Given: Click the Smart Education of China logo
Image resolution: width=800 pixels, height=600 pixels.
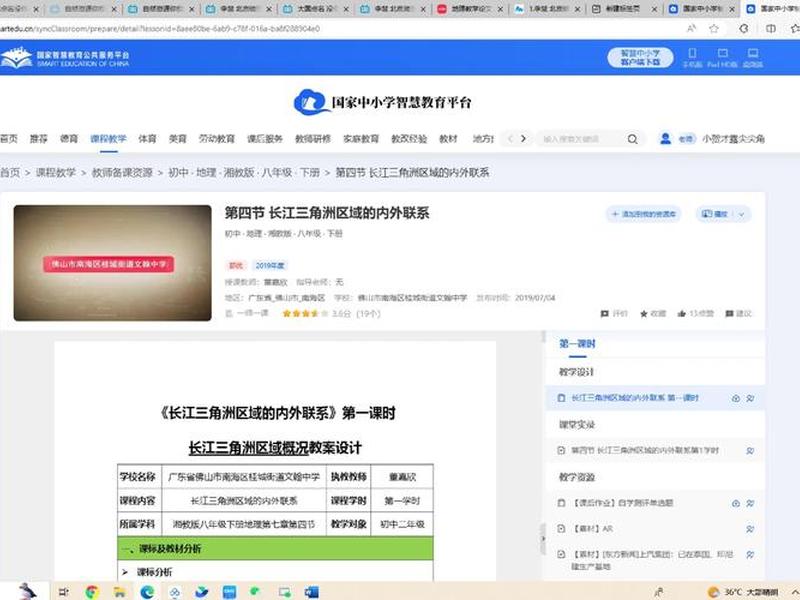Looking at the screenshot, I should click(65, 58).
